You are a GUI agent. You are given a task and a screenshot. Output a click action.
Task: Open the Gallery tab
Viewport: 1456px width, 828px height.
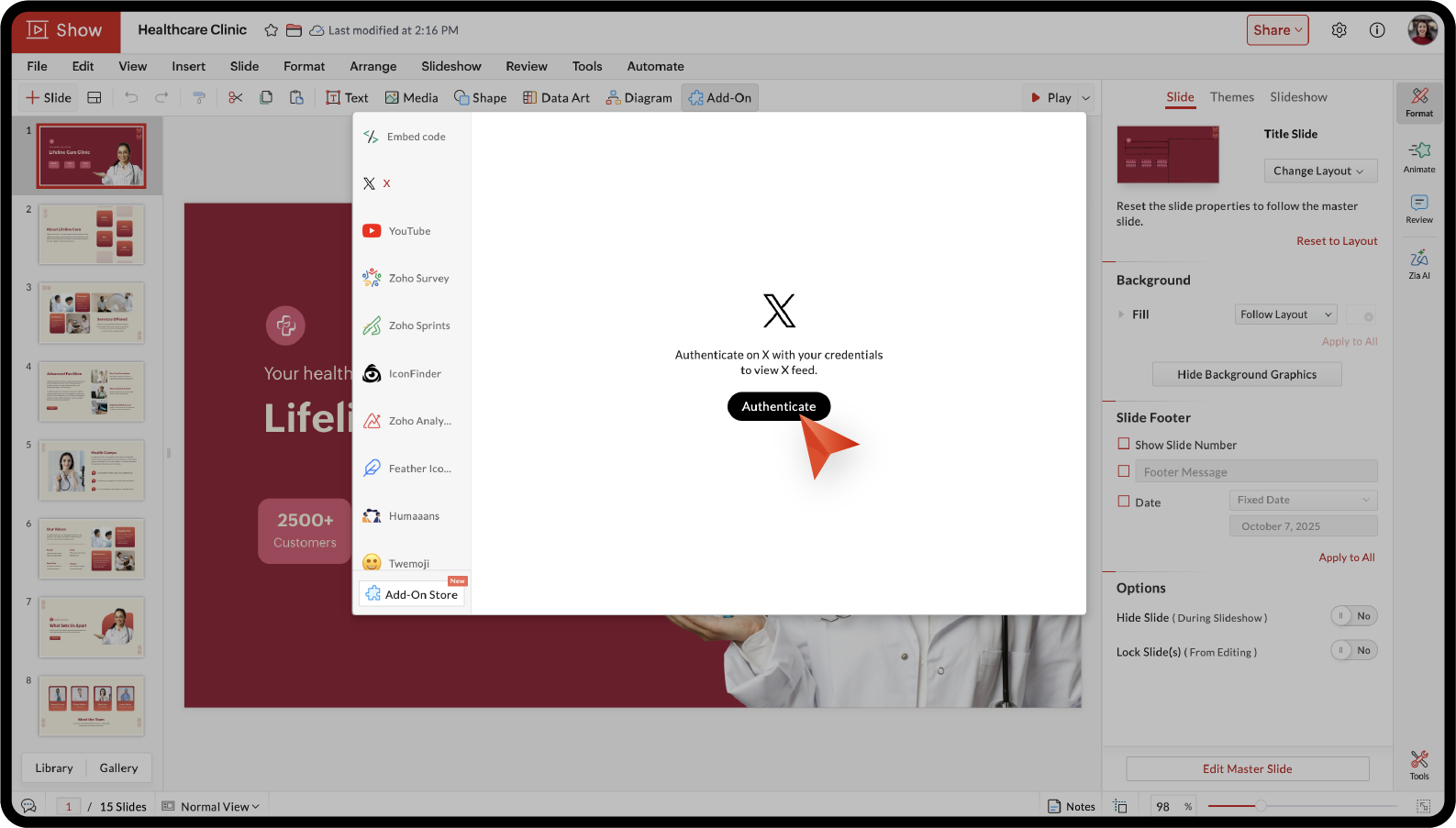118,768
